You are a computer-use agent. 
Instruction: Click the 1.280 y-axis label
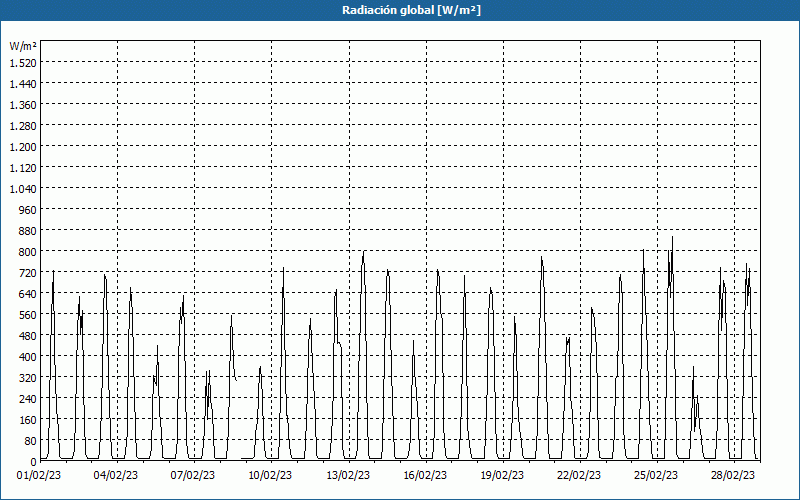point(23,126)
